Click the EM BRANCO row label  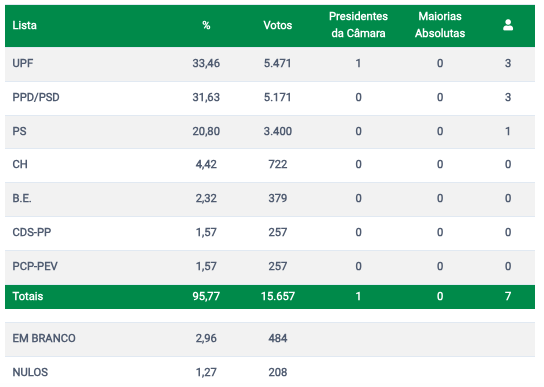(x=44, y=338)
